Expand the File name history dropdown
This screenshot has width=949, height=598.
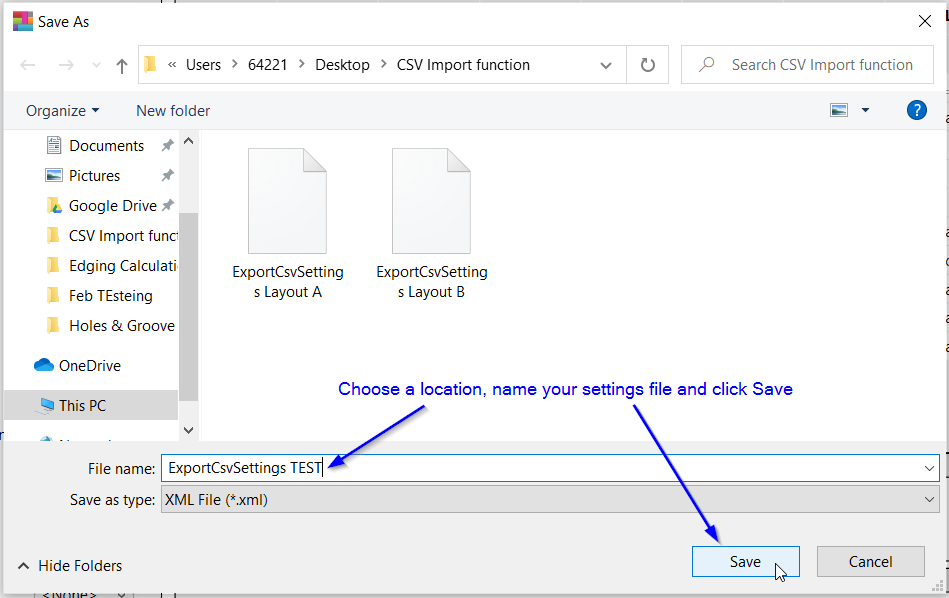pyautogui.click(x=930, y=467)
